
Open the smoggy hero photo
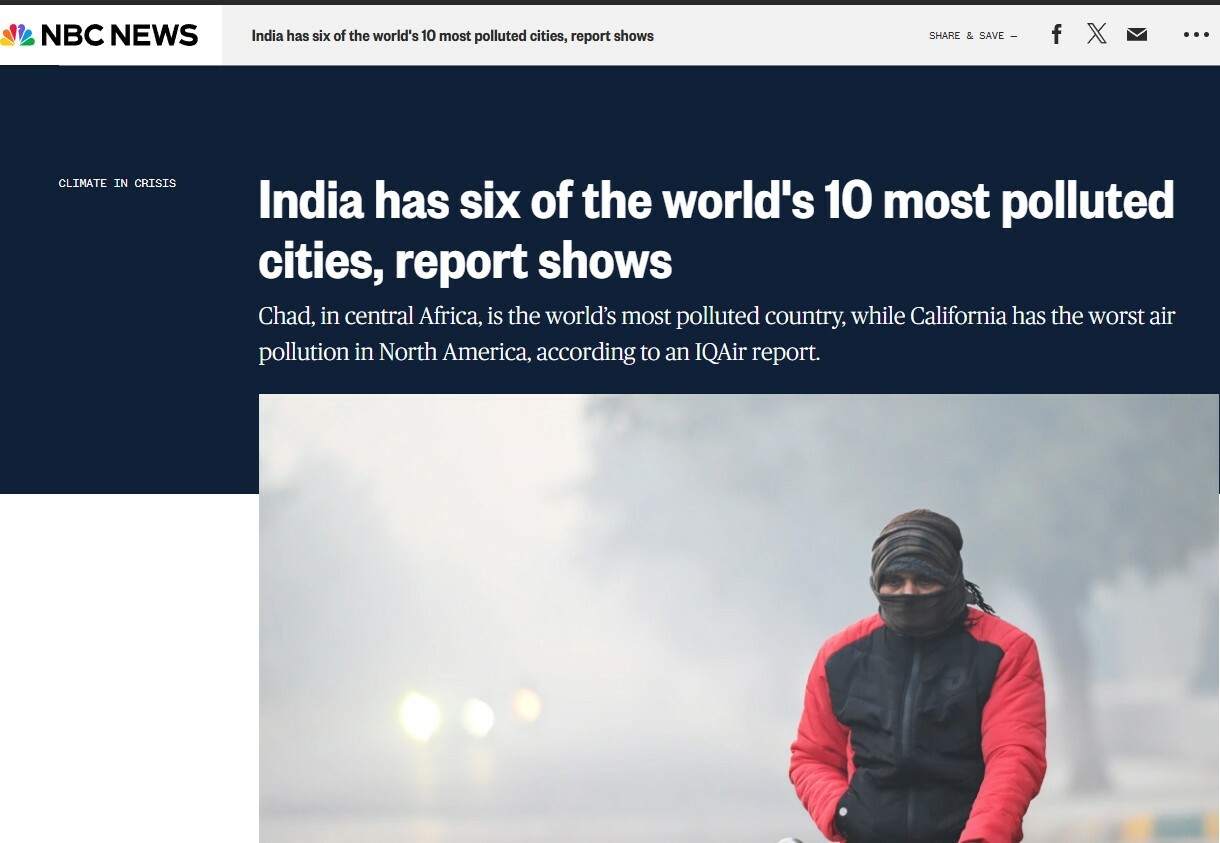point(739,618)
